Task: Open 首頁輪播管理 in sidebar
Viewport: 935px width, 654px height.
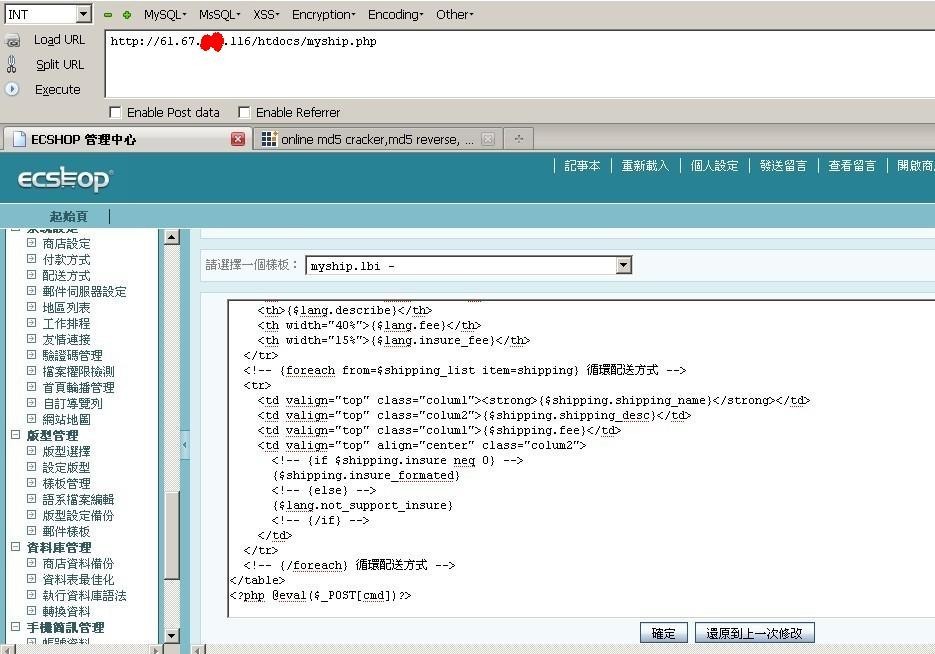Action: click(78, 388)
